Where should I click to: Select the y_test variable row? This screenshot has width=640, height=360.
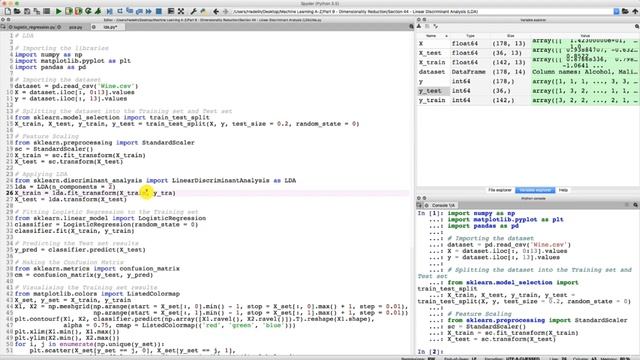[x=528, y=91]
